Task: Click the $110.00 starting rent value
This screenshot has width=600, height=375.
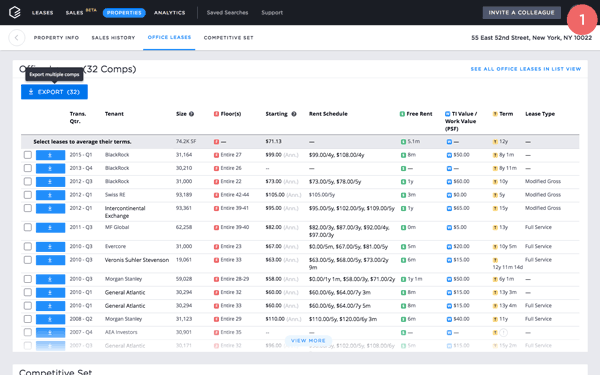Action: click(275, 319)
